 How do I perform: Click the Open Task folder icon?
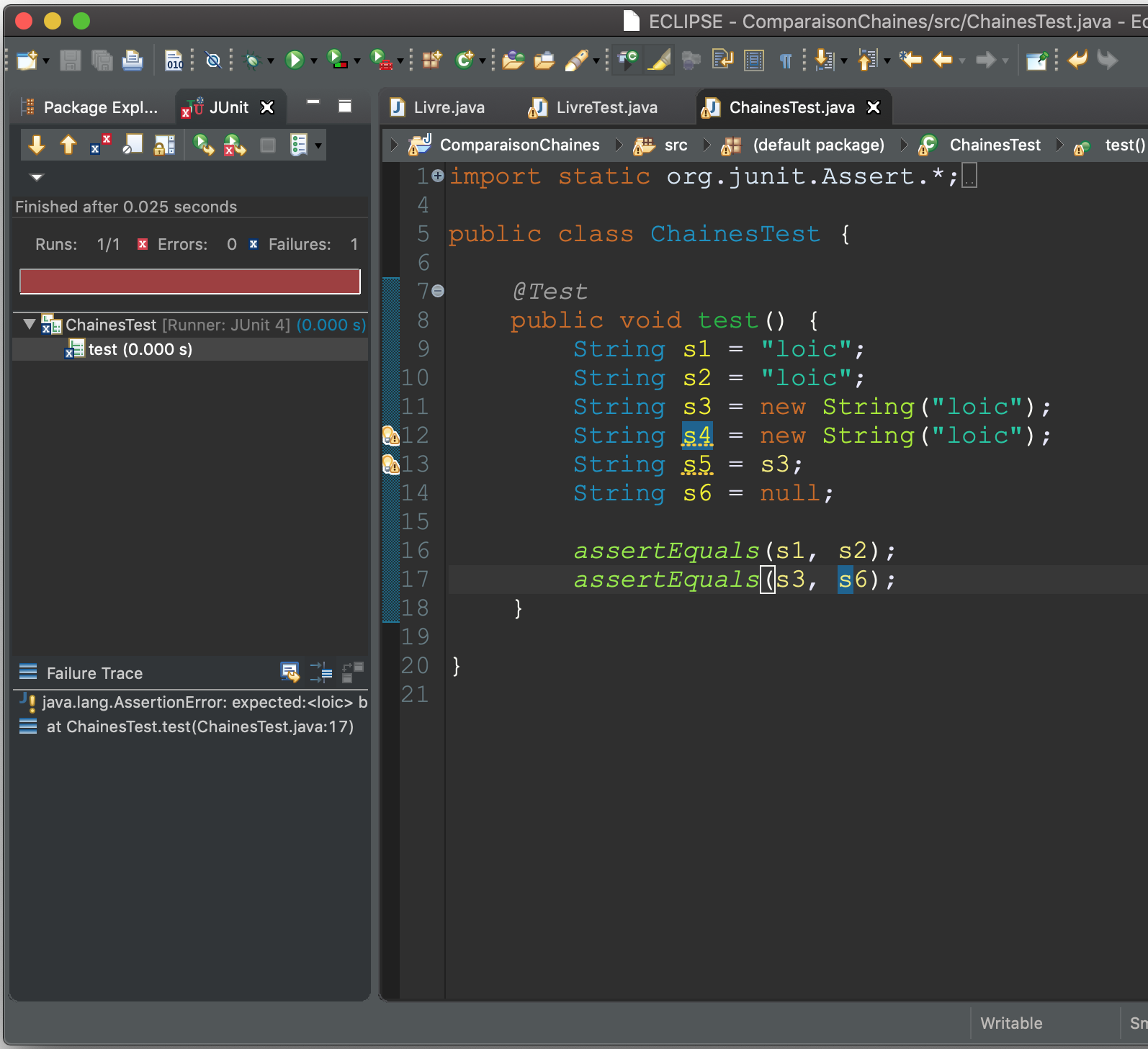click(544, 60)
